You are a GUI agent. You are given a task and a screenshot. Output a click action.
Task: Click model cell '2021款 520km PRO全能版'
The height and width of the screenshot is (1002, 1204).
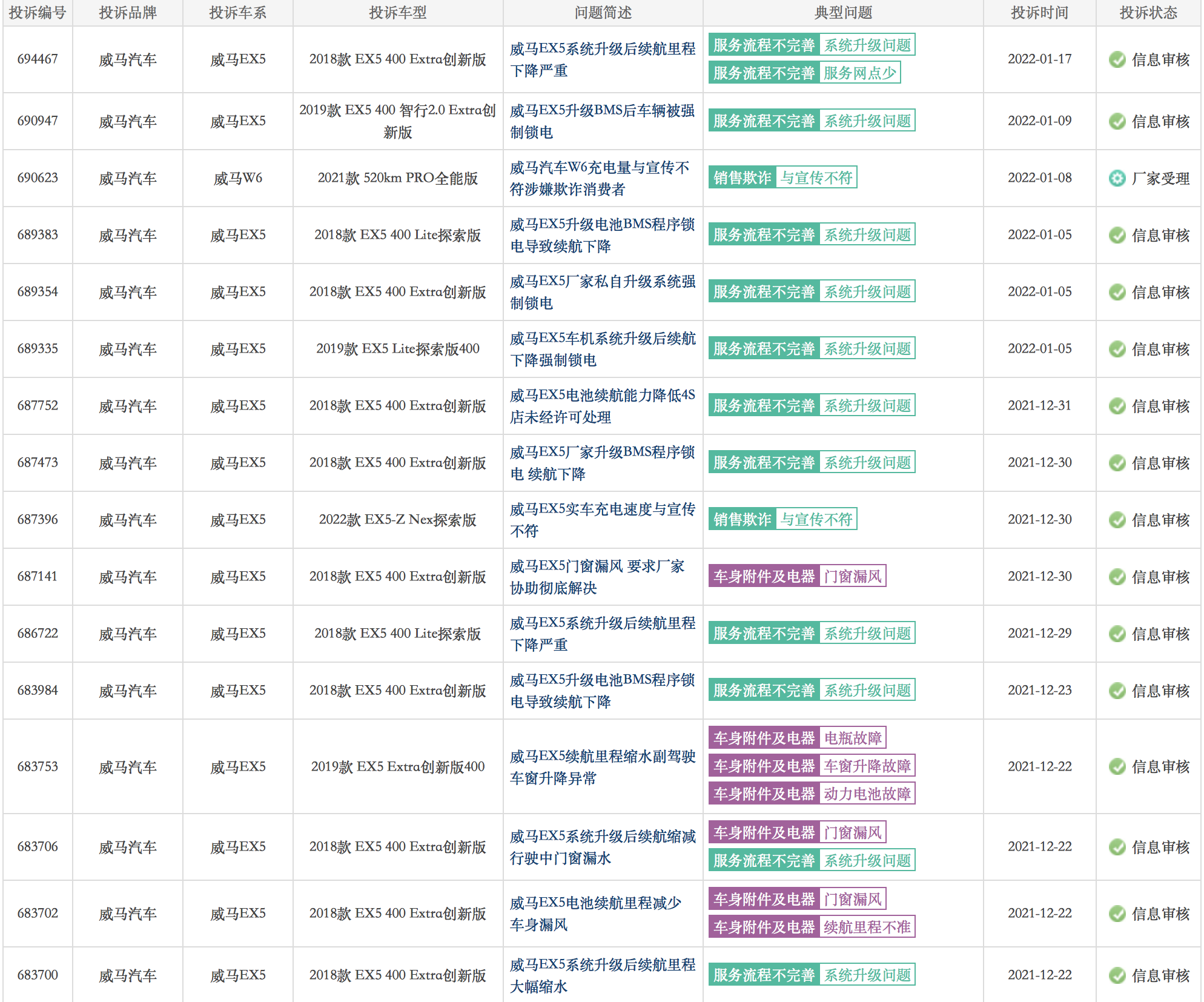[x=398, y=178]
